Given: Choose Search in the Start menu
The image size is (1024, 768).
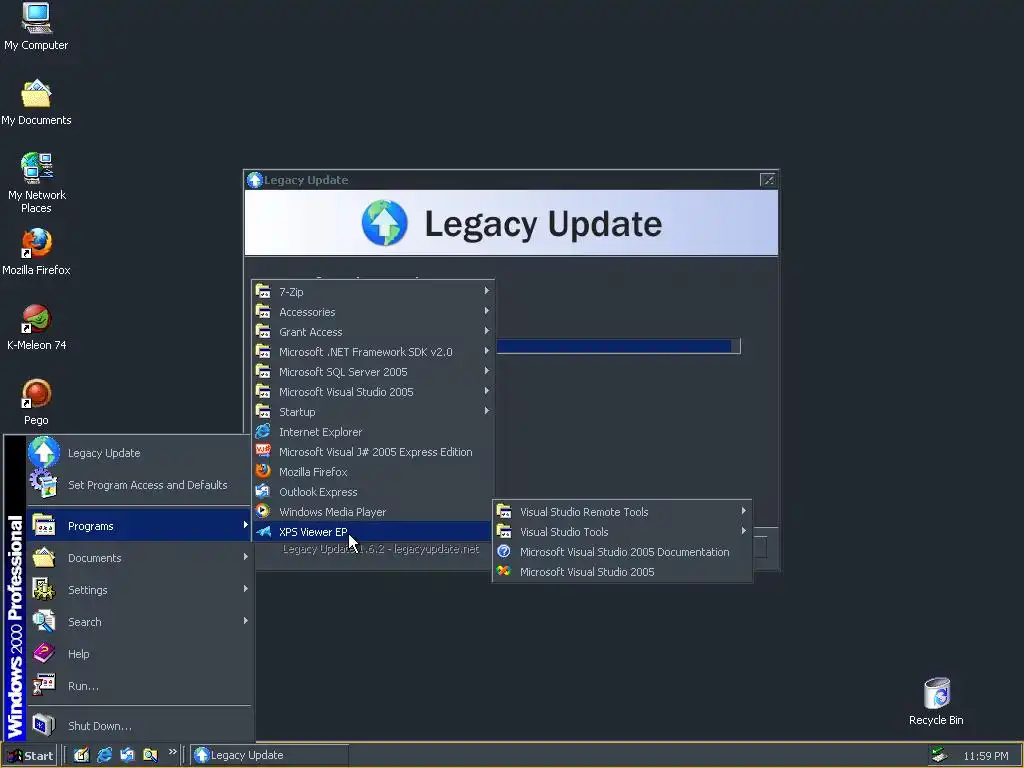Looking at the screenshot, I should (139, 622).
